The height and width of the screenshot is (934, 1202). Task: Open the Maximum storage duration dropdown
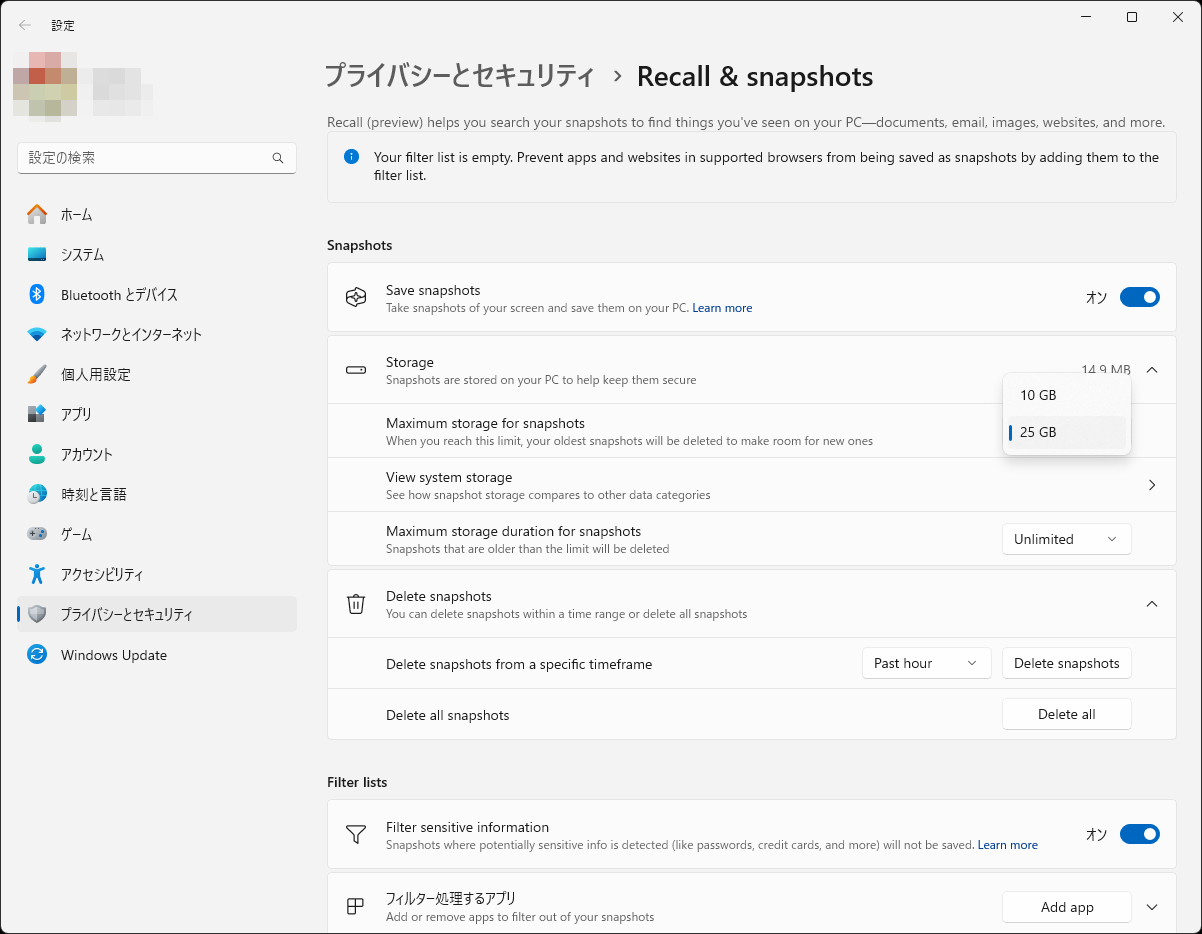pos(1066,538)
